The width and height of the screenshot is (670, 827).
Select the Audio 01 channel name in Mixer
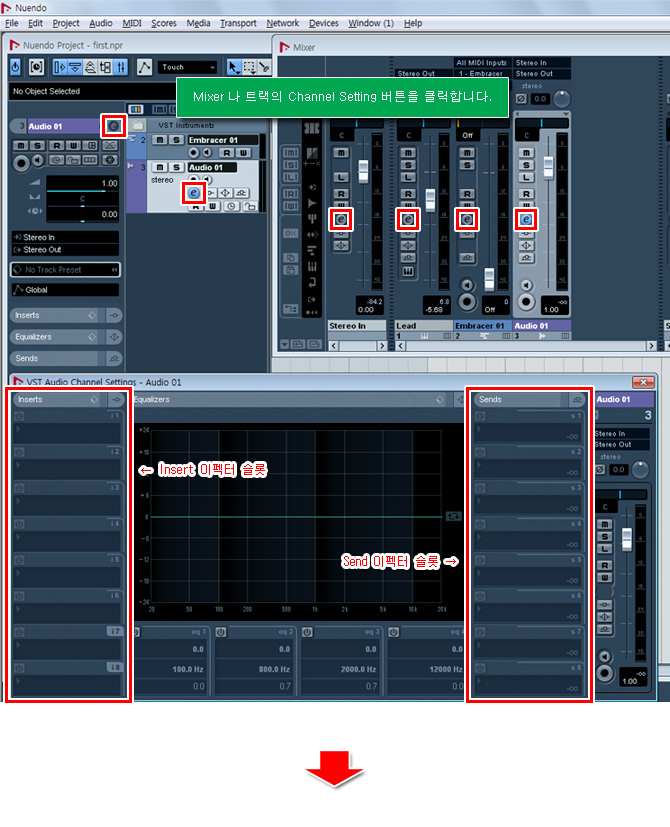[x=542, y=326]
